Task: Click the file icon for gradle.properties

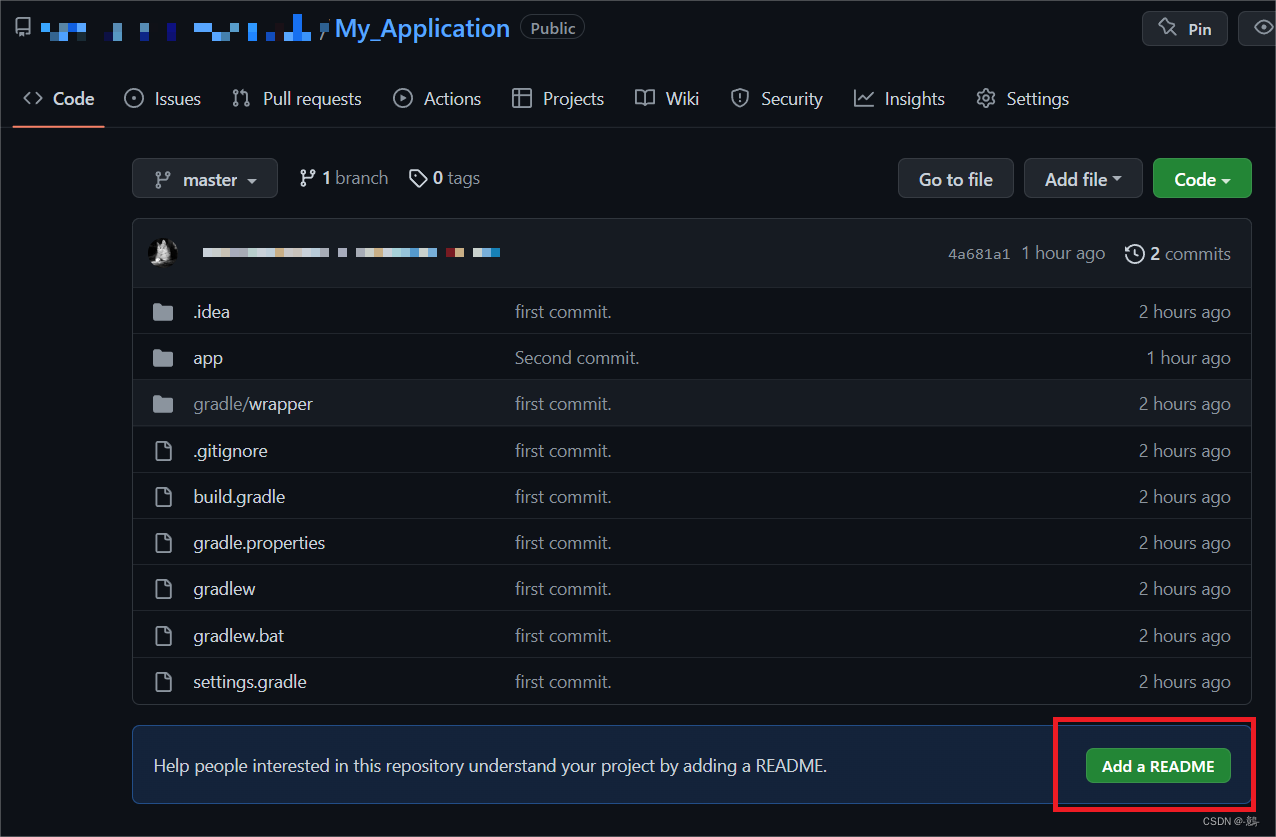Action: (x=163, y=543)
